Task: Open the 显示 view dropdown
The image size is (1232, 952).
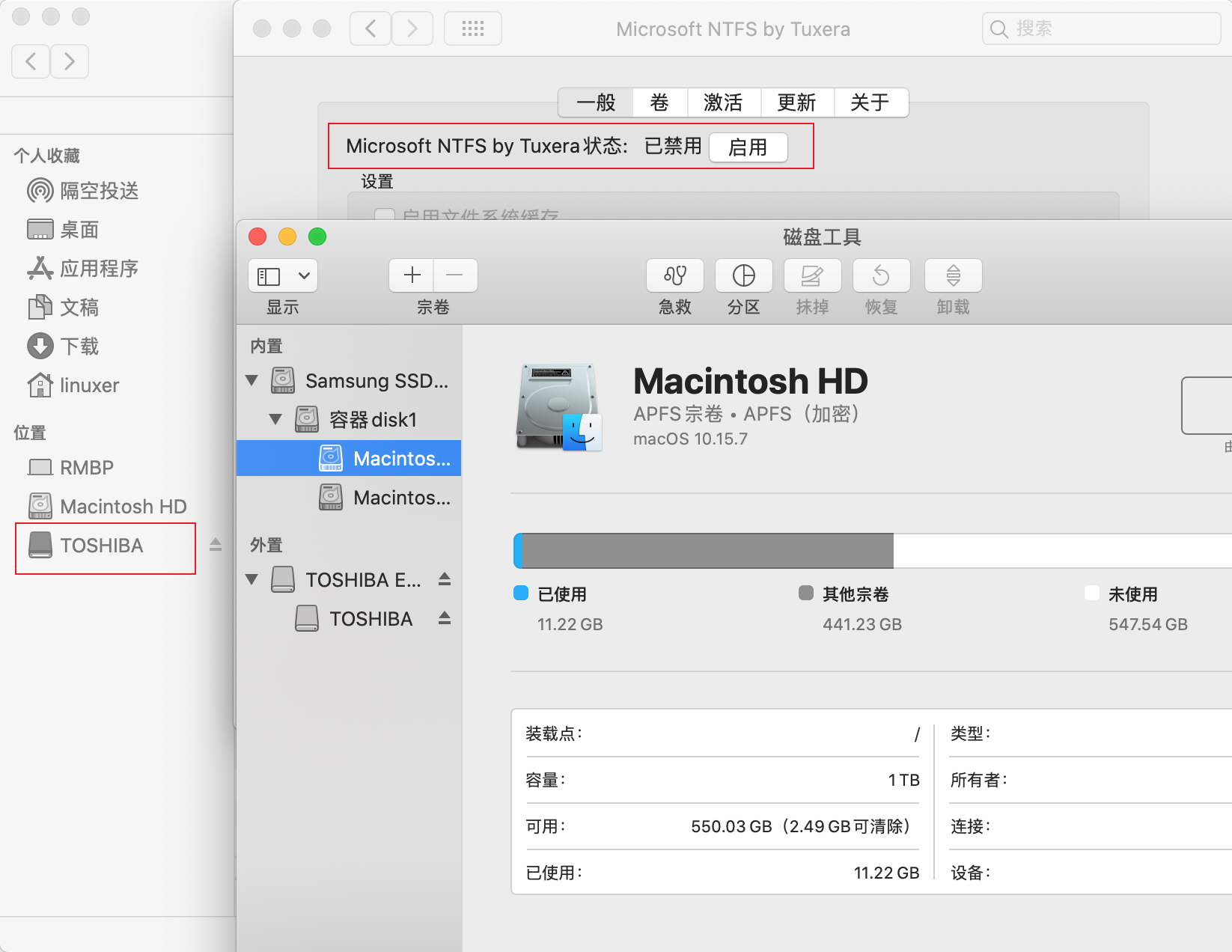Action: pos(282,275)
